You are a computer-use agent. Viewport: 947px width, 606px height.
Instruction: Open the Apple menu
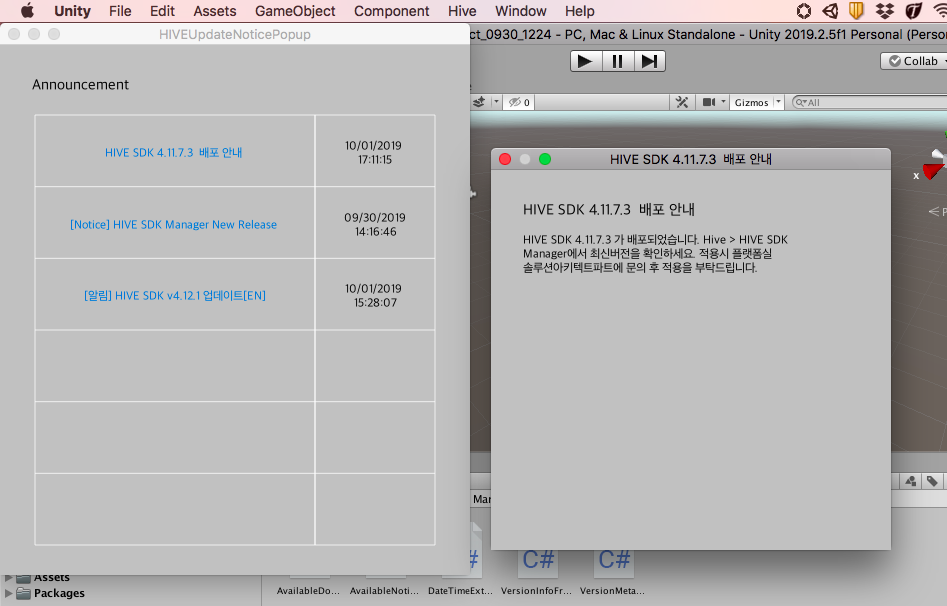click(x=28, y=11)
